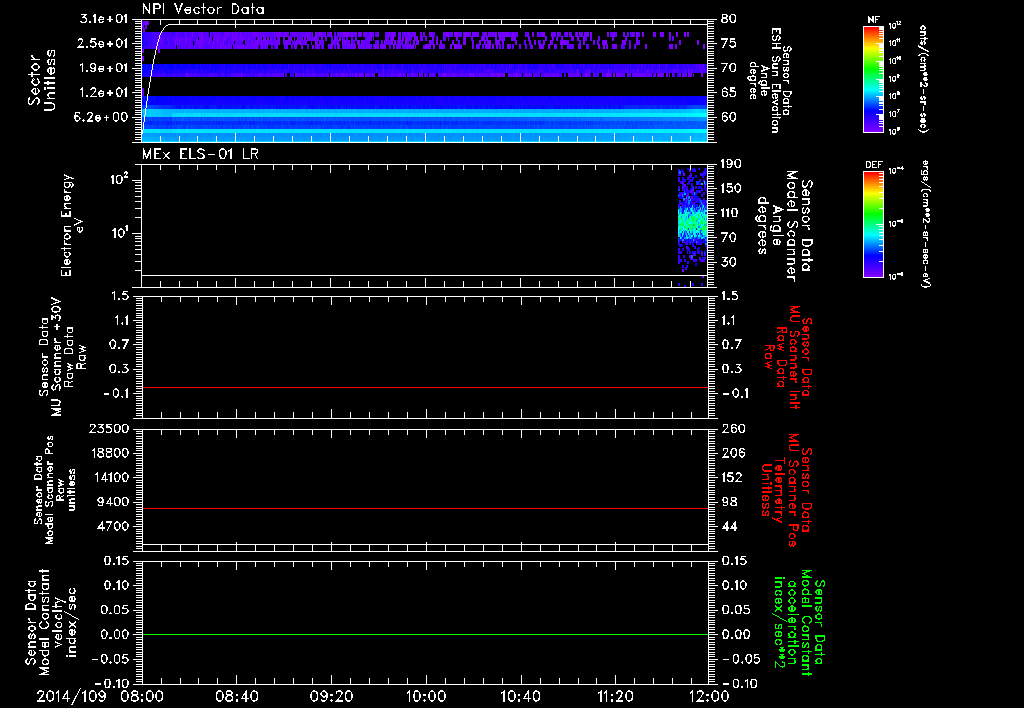
Task: Click the MEx ELS-01 LR panel title
Action: click(200, 154)
